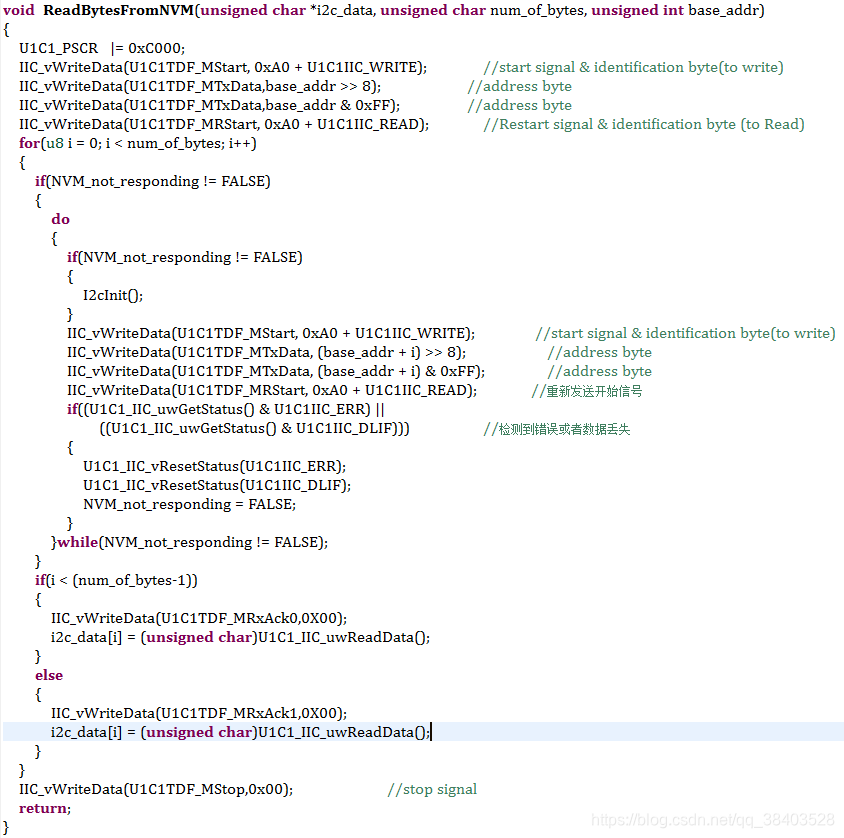Image resolution: width=844 pixels, height=838 pixels.
Task: Click 'NVM_not_responding = FALSE;' assignment
Action: (189, 504)
